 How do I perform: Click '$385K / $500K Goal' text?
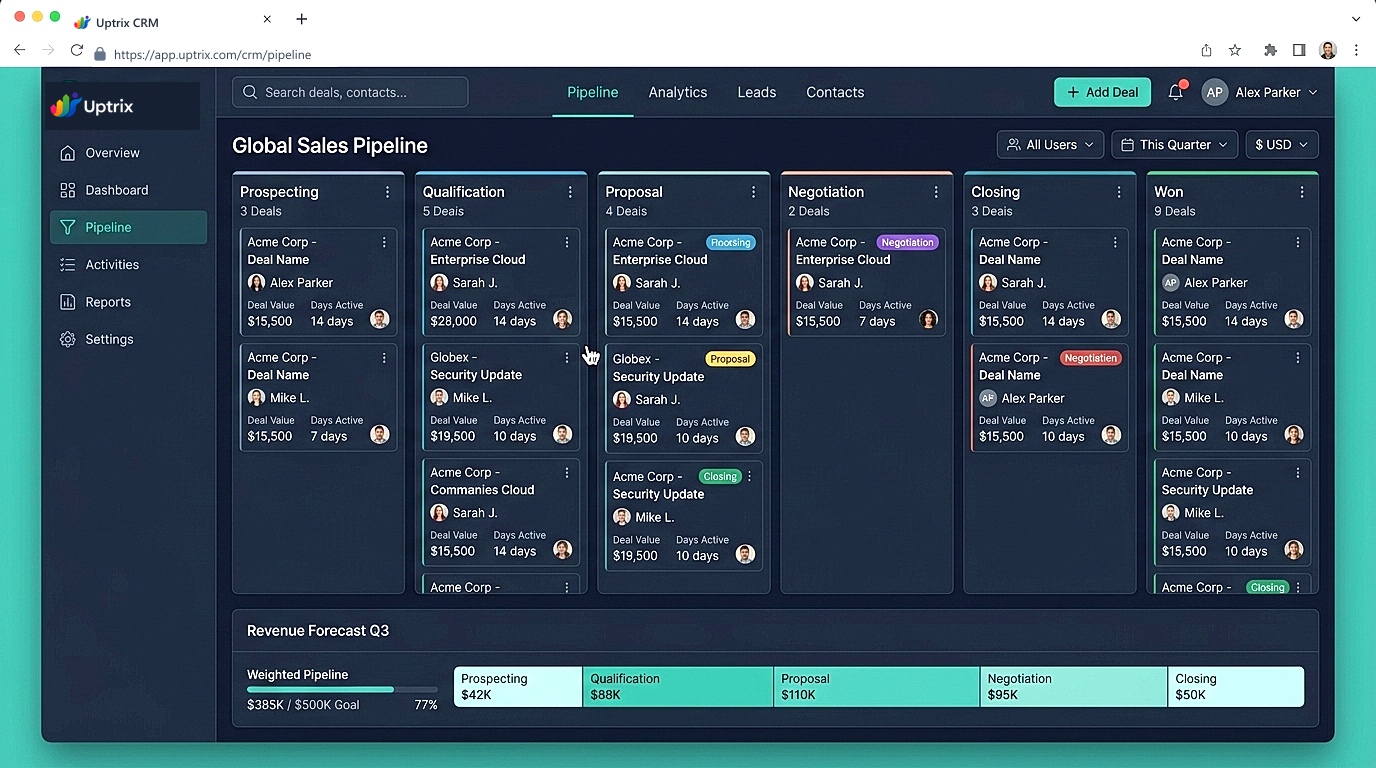(x=303, y=705)
